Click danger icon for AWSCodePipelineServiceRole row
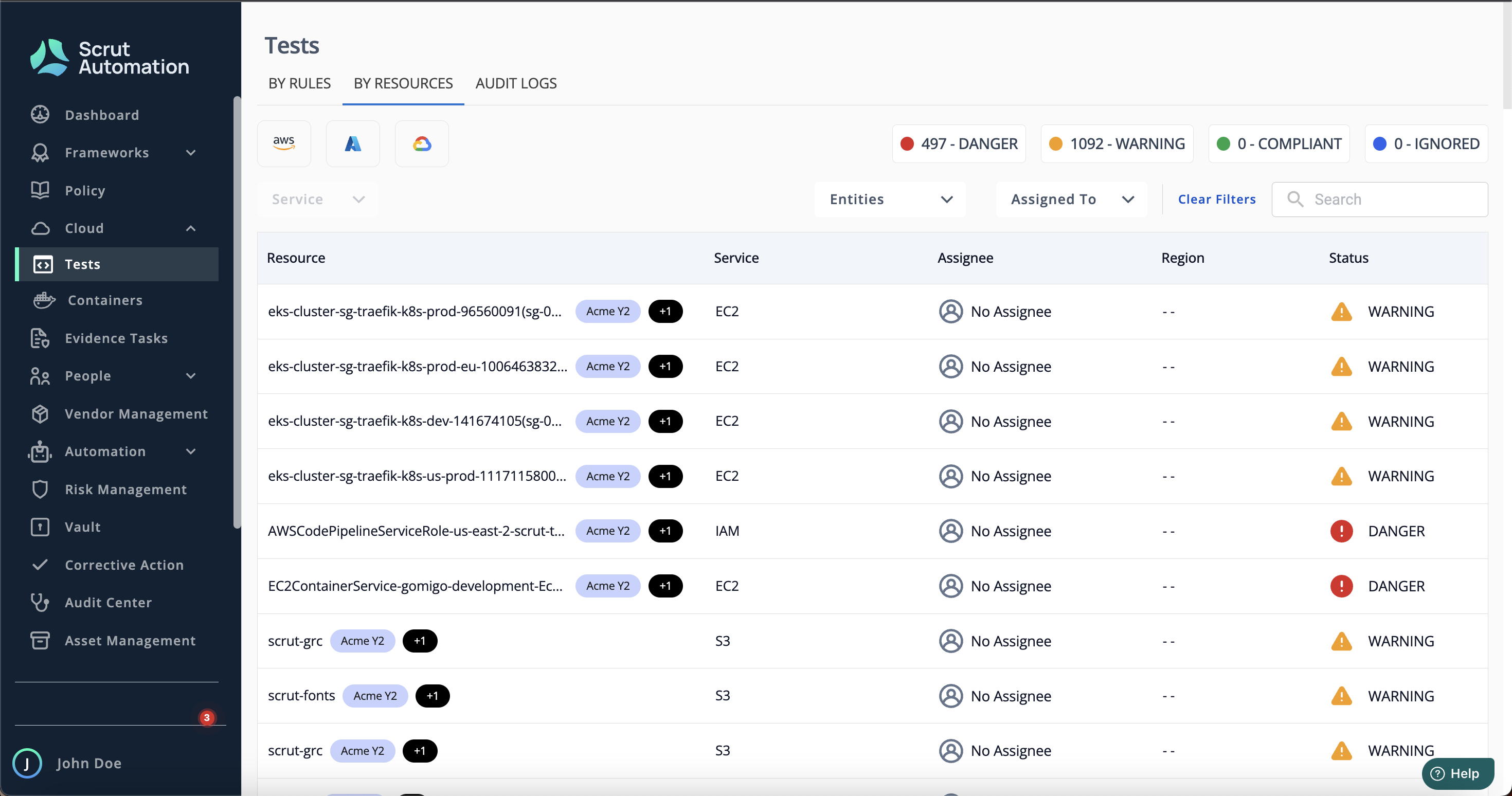The image size is (1512, 796). click(1341, 531)
